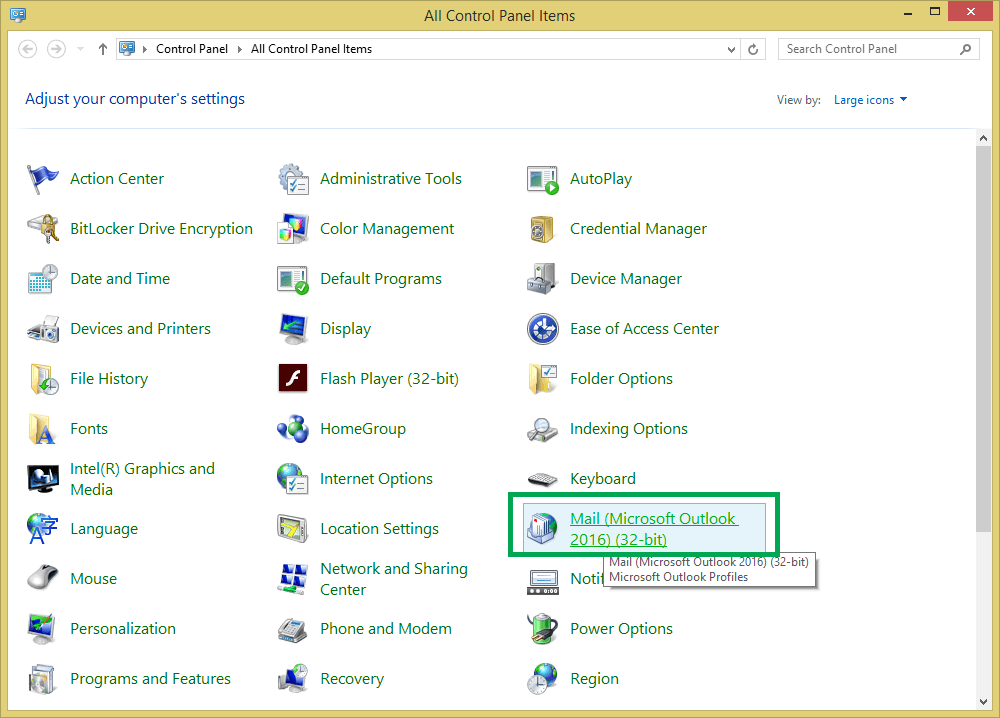This screenshot has height=718, width=1000.
Task: Click the Color Management icon
Action: pos(293,229)
